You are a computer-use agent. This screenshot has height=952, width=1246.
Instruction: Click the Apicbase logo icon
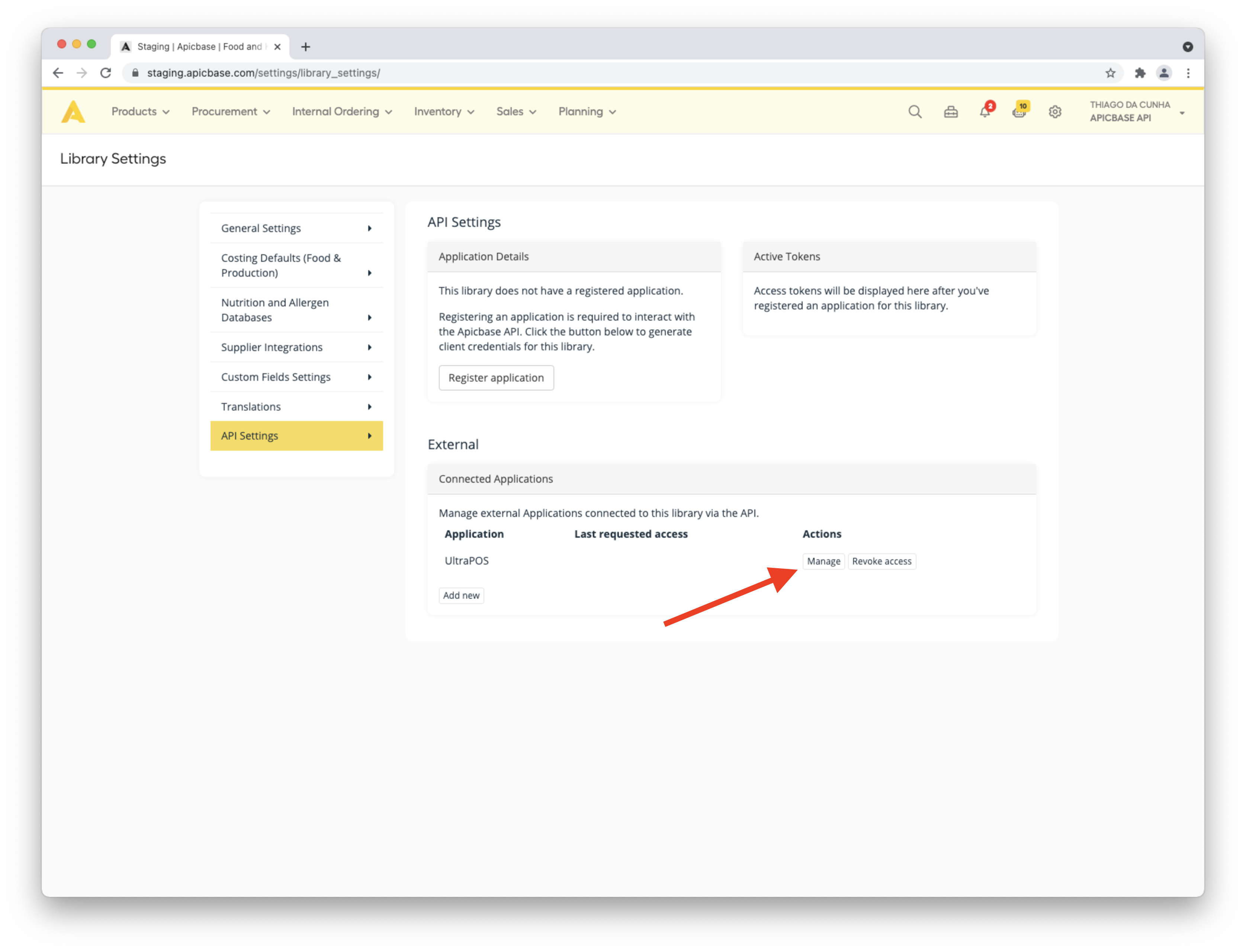coord(73,112)
